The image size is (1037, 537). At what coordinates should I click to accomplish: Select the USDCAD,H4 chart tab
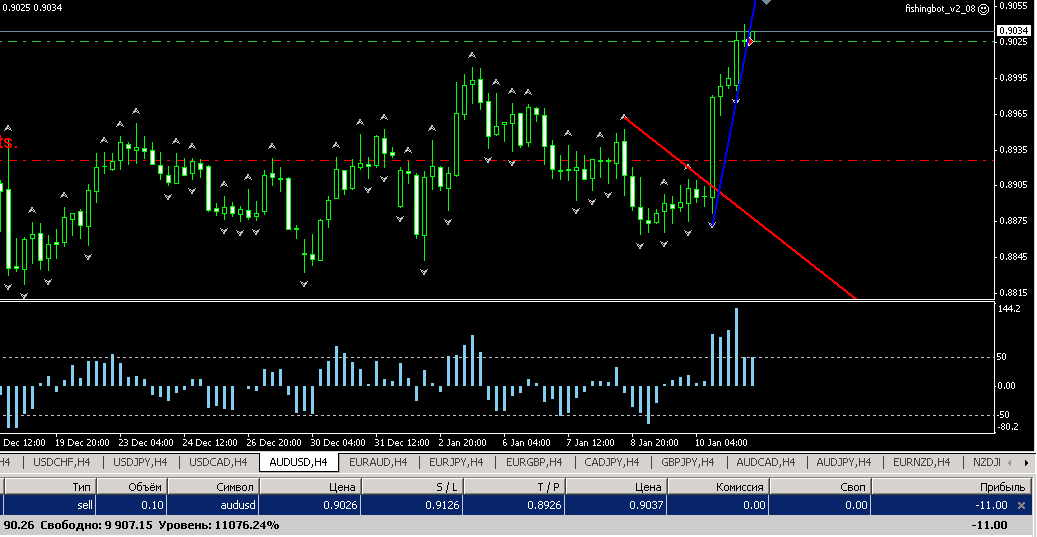(218, 462)
